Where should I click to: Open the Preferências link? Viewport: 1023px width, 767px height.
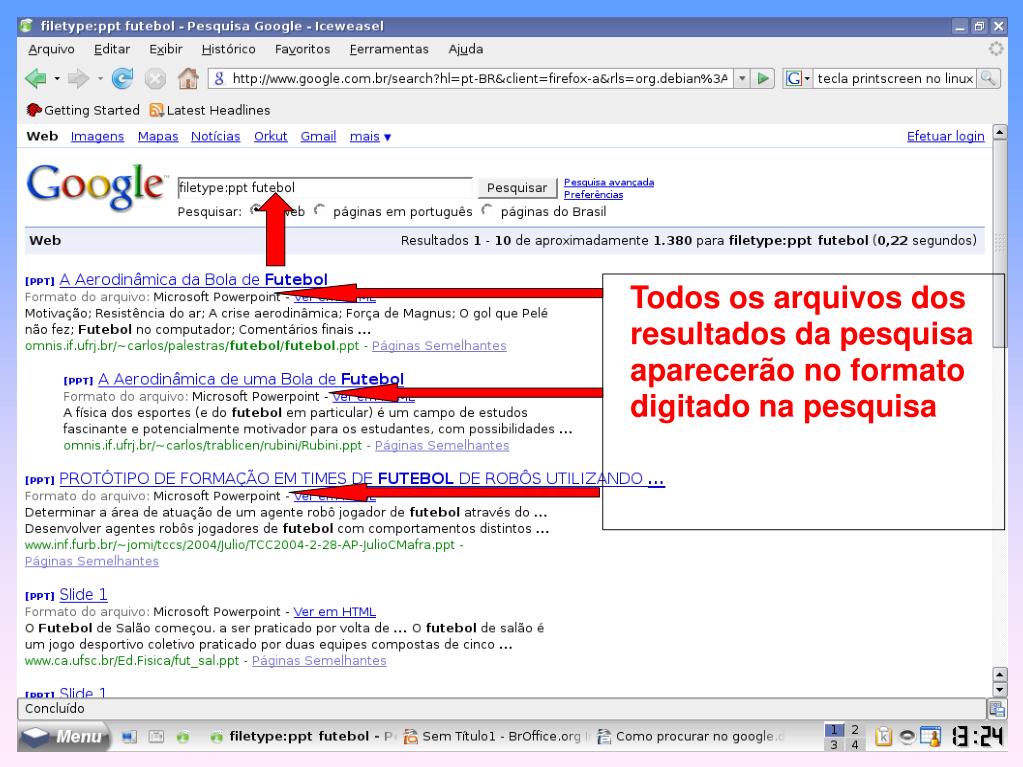[x=593, y=194]
